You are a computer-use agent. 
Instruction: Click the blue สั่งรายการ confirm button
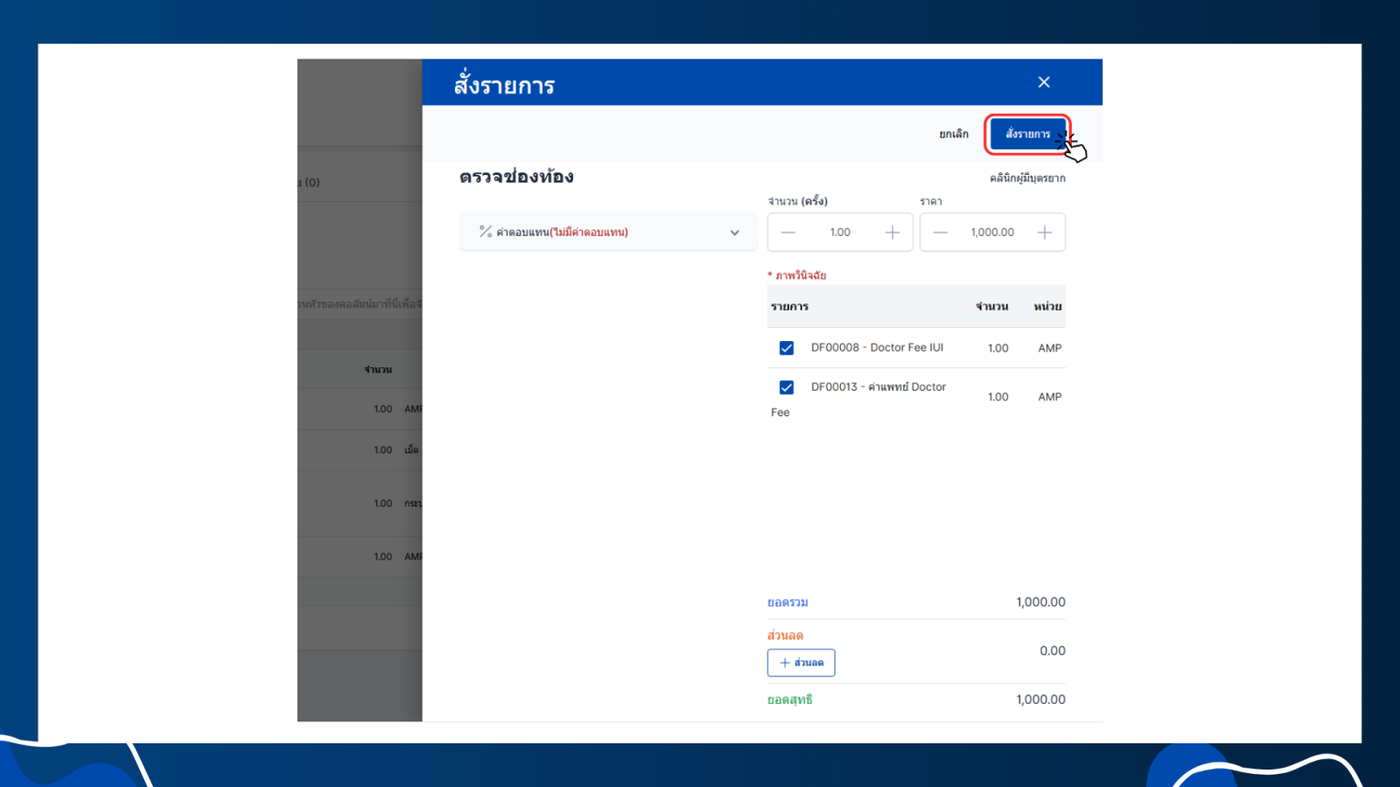[1027, 134]
